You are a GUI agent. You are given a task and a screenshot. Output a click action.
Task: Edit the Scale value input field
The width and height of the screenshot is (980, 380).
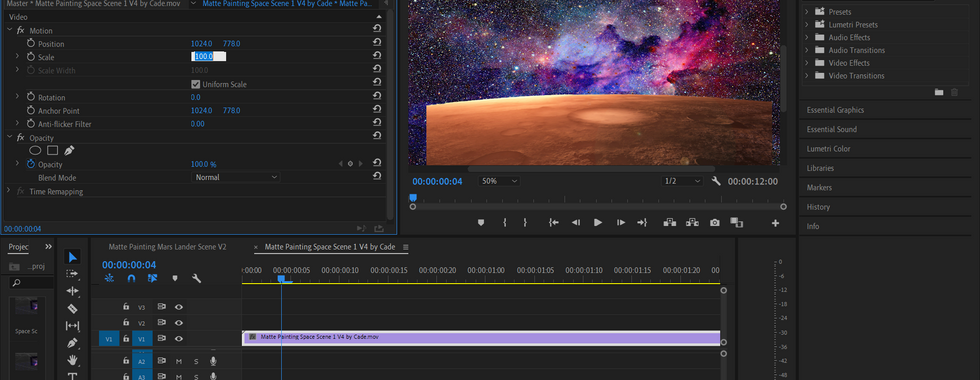[x=209, y=56]
